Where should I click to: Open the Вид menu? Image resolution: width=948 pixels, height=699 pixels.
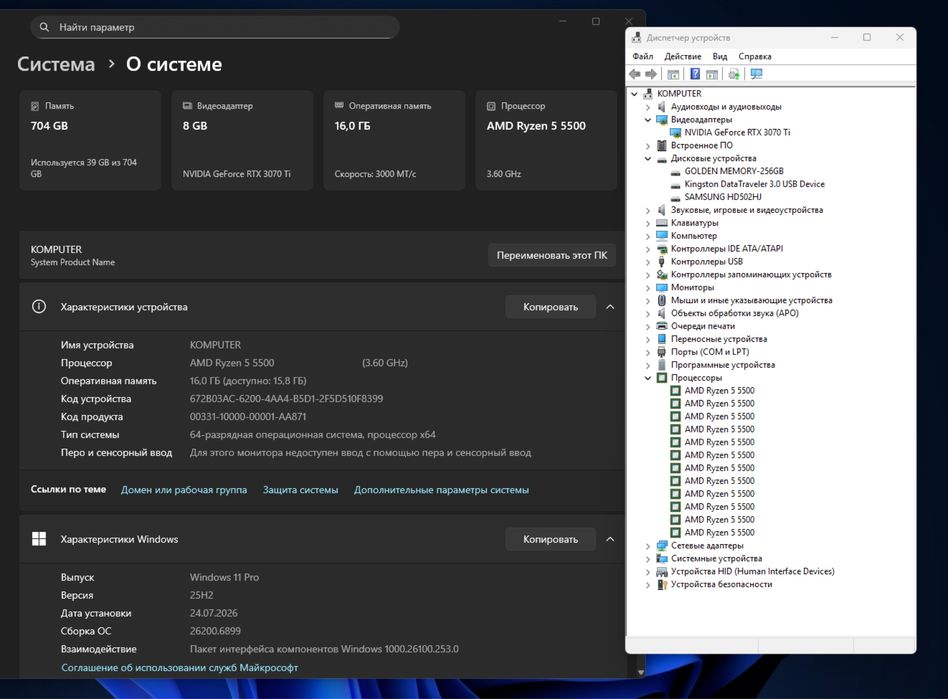click(x=719, y=56)
